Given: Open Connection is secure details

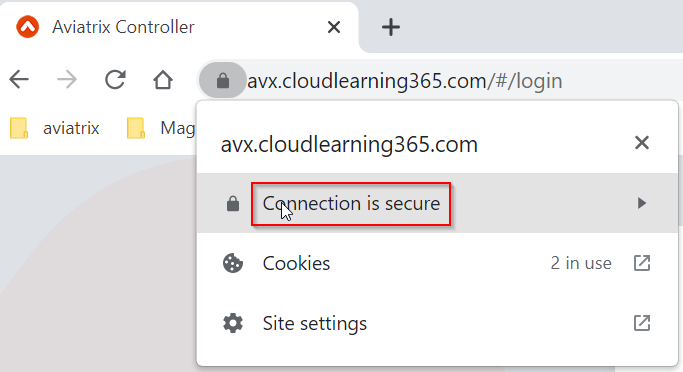Looking at the screenshot, I should click(437, 203).
